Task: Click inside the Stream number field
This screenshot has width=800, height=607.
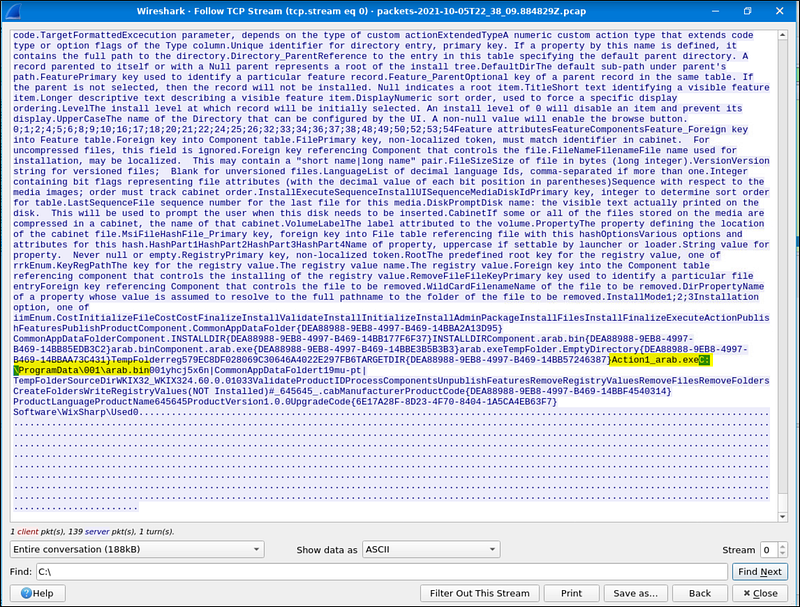Action: click(767, 549)
